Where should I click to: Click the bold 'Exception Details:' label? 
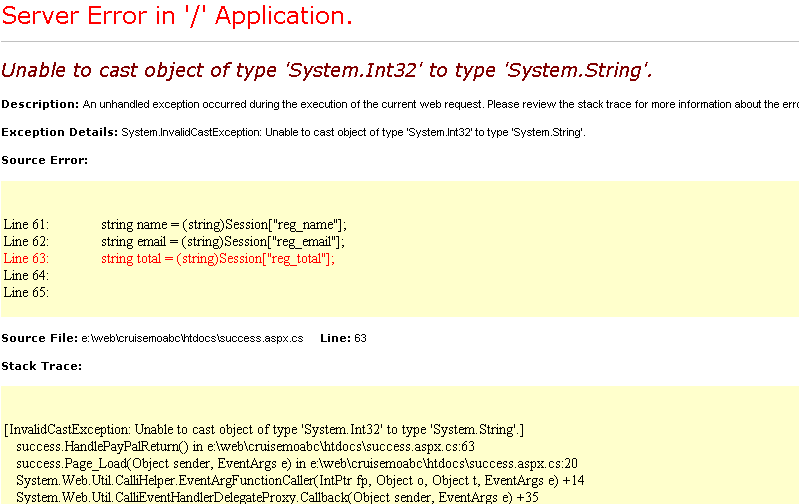[x=59, y=132]
